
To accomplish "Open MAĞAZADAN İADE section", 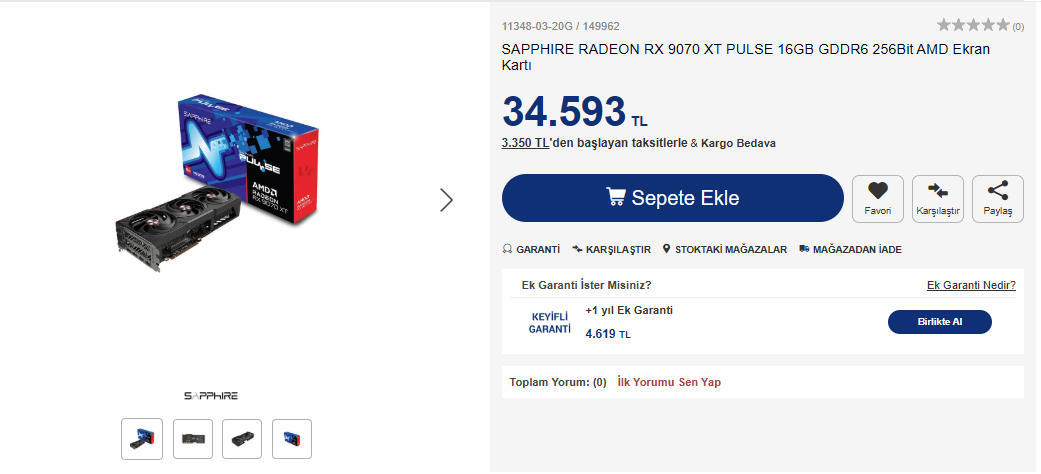I will (x=850, y=249).
